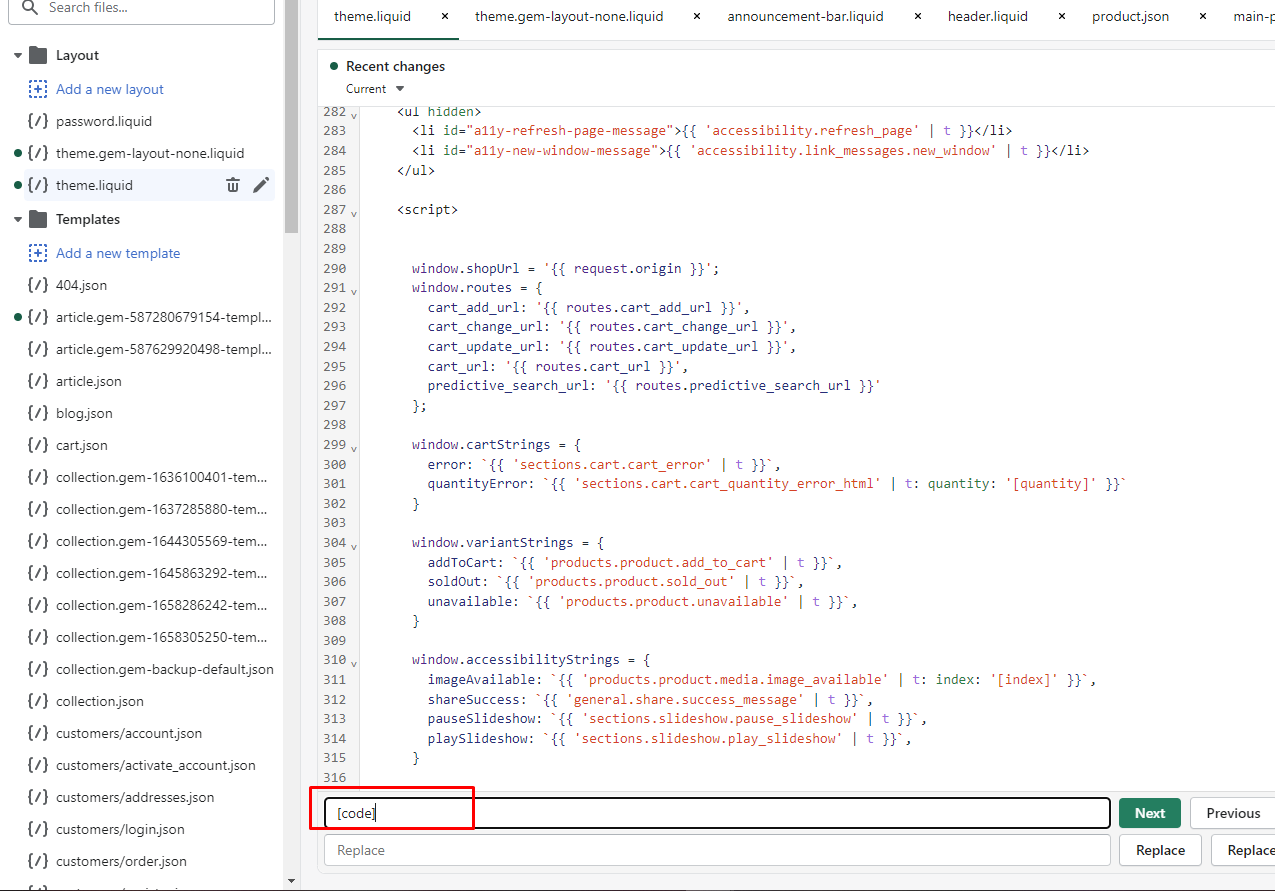
Task: Select theme.liquid in sidebar
Action: tap(94, 185)
